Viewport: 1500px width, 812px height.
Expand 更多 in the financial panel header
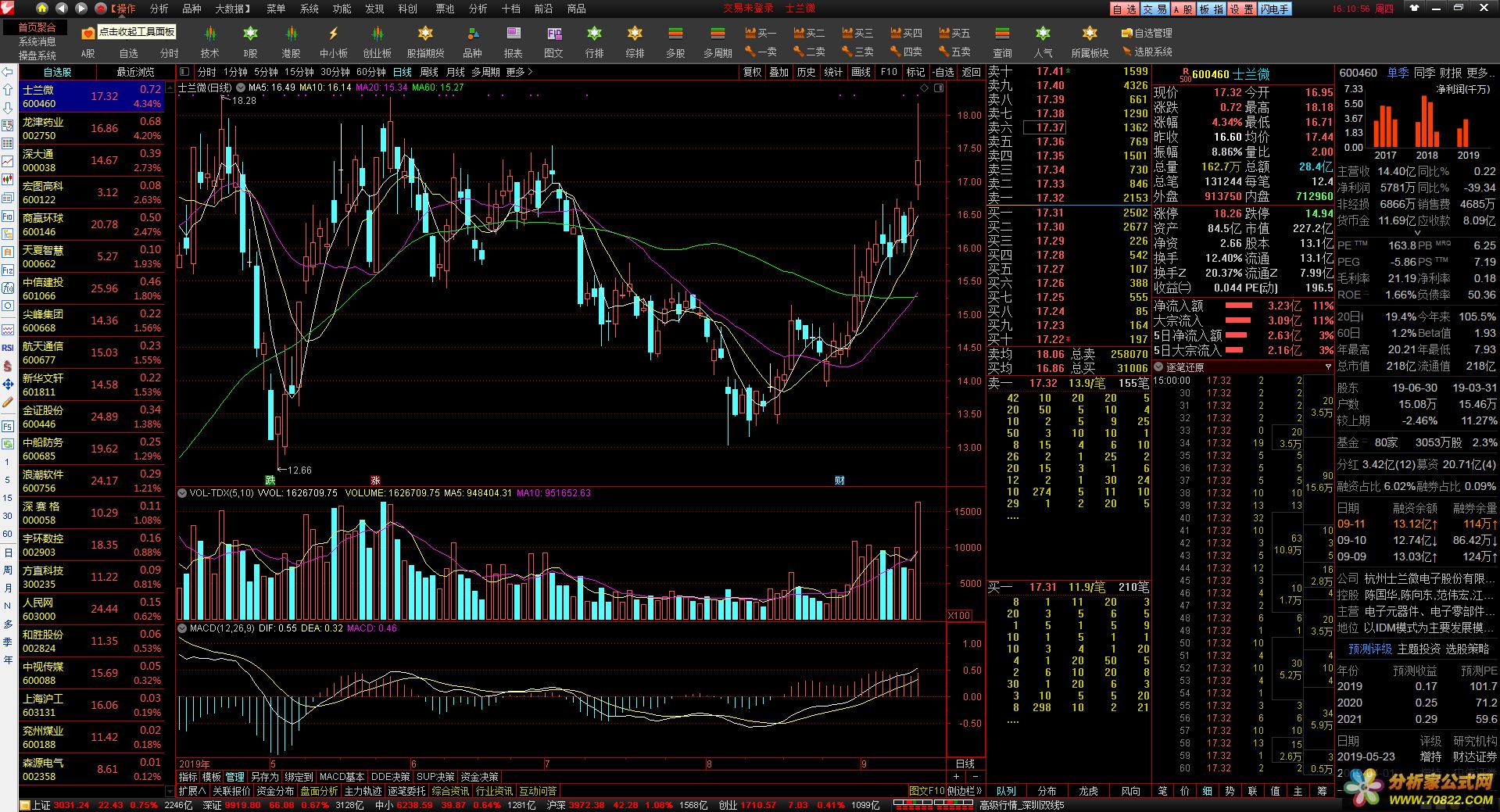pos(1480,73)
